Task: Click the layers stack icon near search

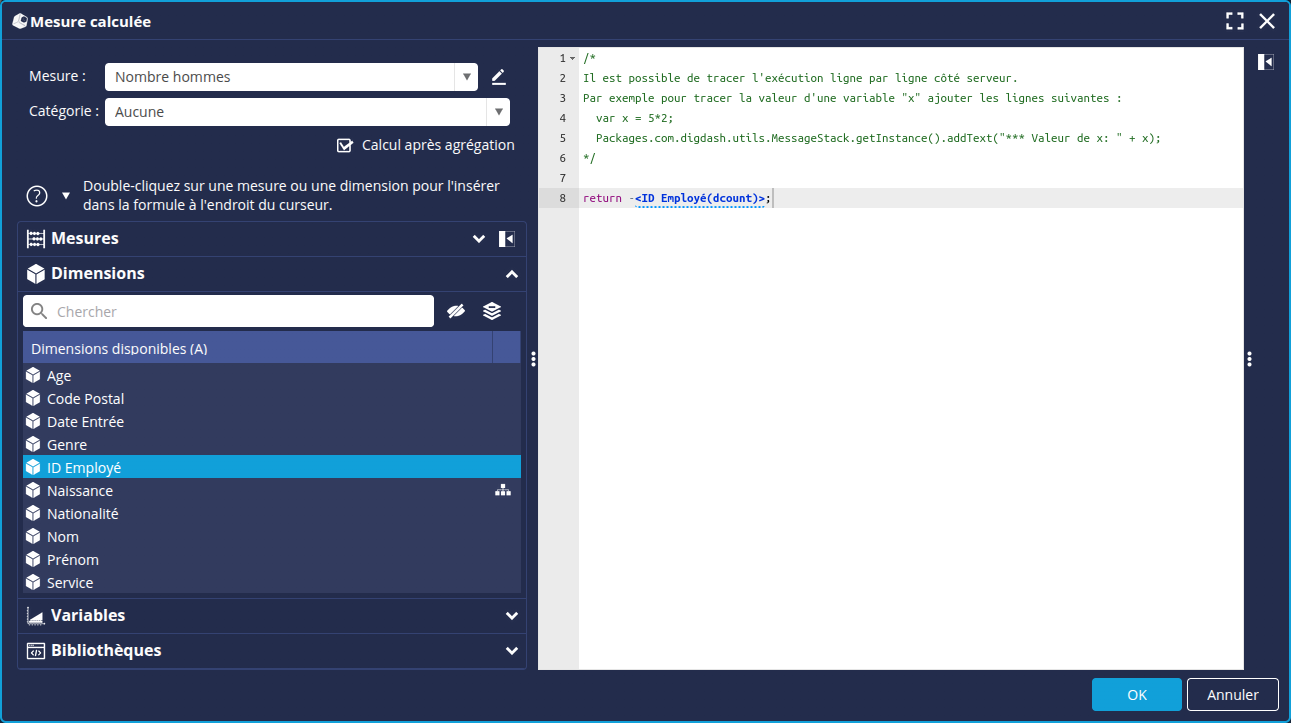Action: (x=492, y=311)
